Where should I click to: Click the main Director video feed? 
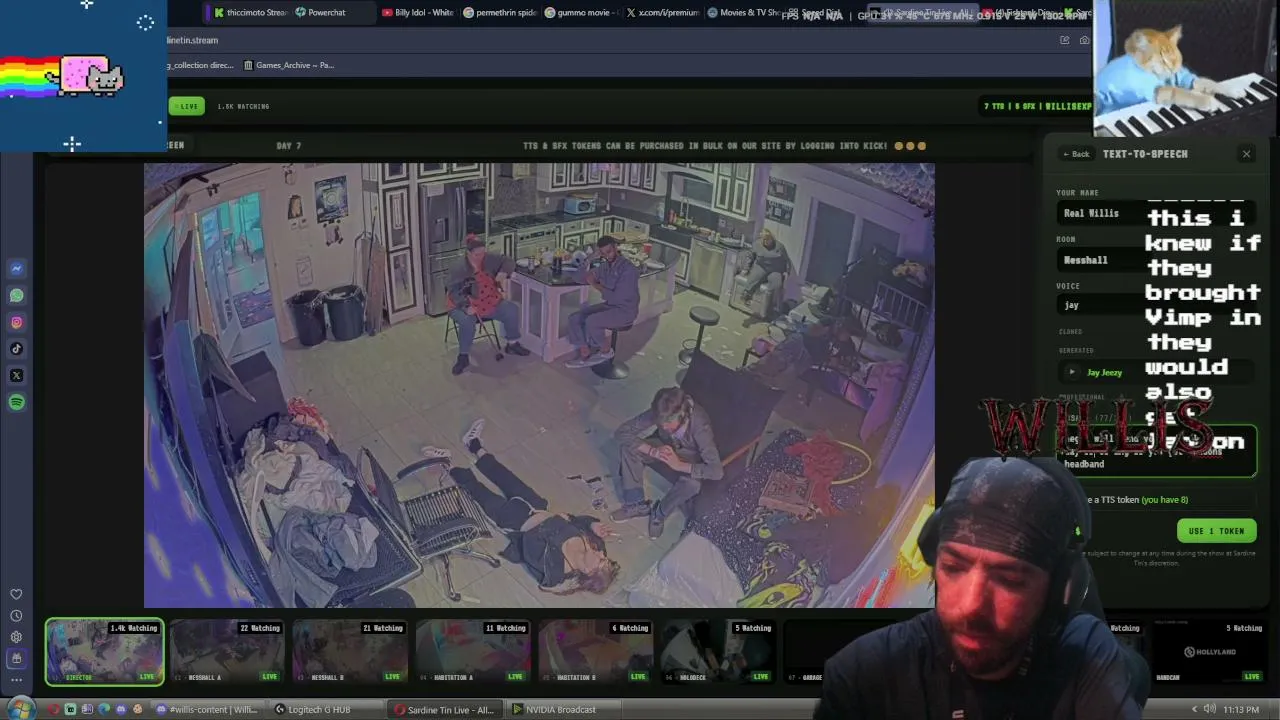pos(539,385)
